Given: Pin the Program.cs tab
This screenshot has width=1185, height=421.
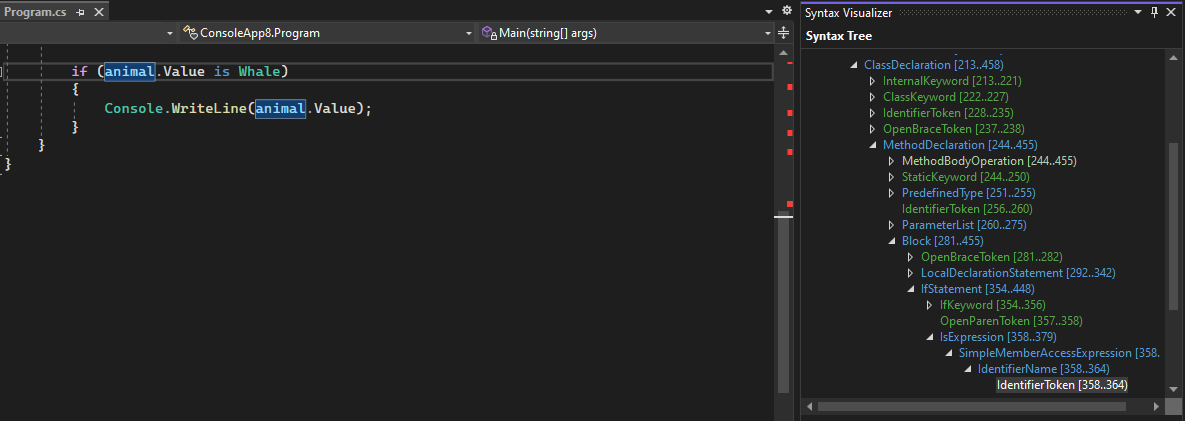Looking at the screenshot, I should 81,13.
